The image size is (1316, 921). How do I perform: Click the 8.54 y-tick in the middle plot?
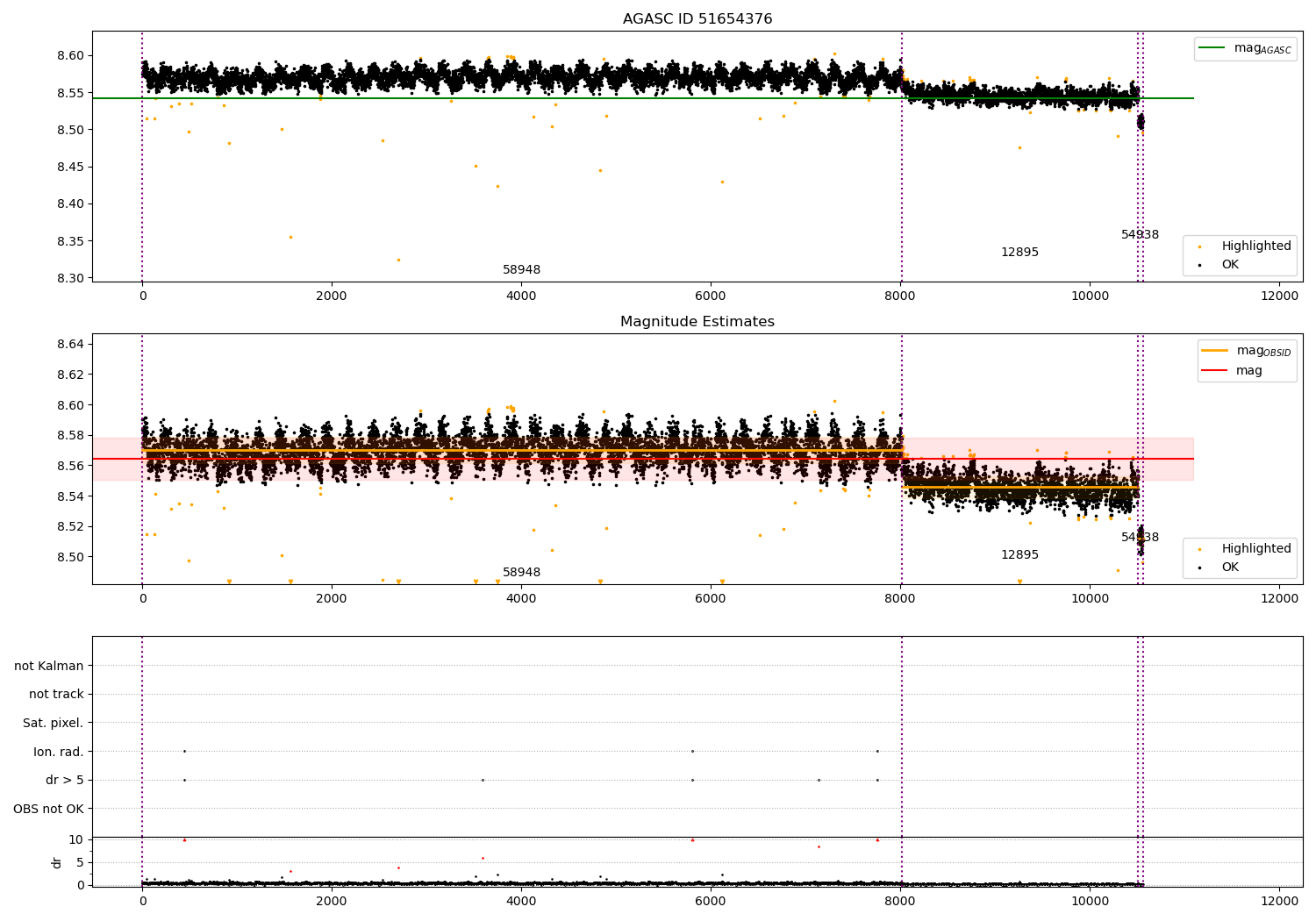[70, 496]
